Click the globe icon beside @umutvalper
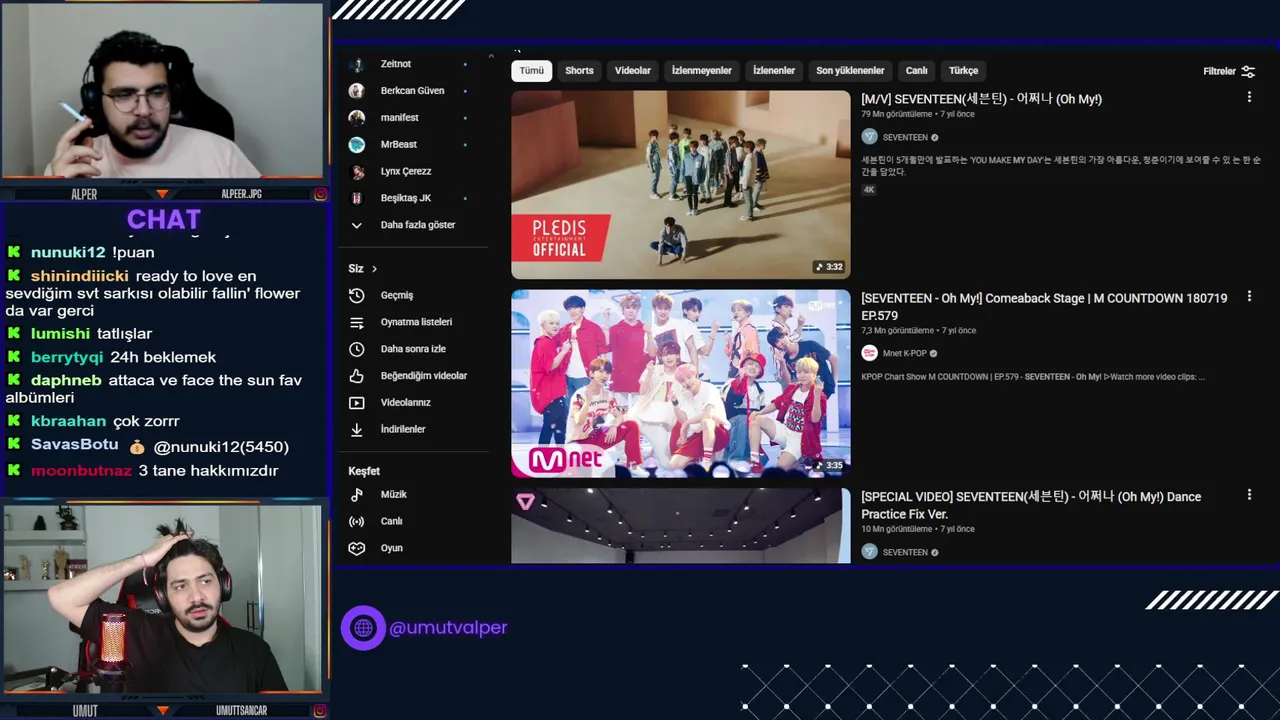This screenshot has width=1280, height=720. coord(363,628)
